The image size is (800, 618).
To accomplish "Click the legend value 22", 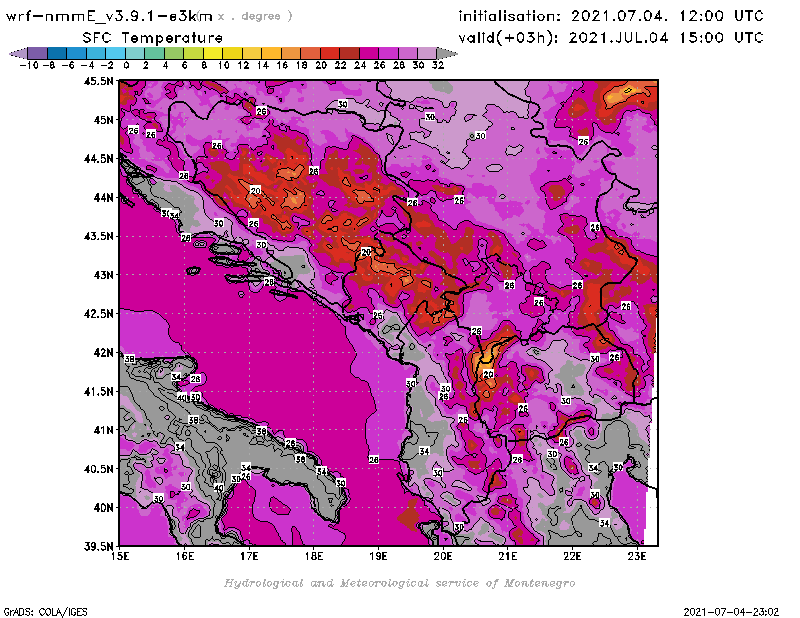I will pos(340,66).
